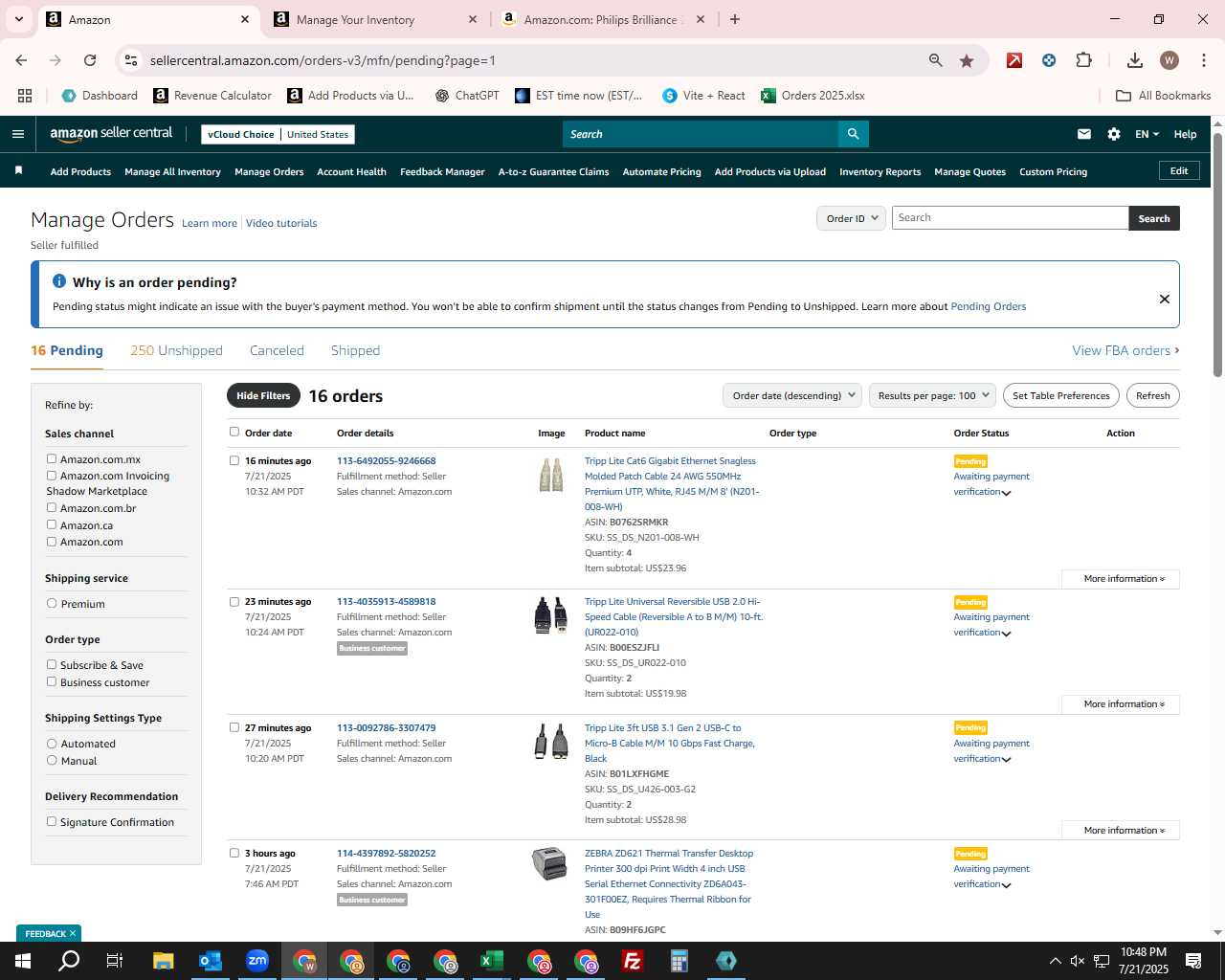Select the Premium shipping service option
Screen dimensions: 1225x980
click(52, 603)
